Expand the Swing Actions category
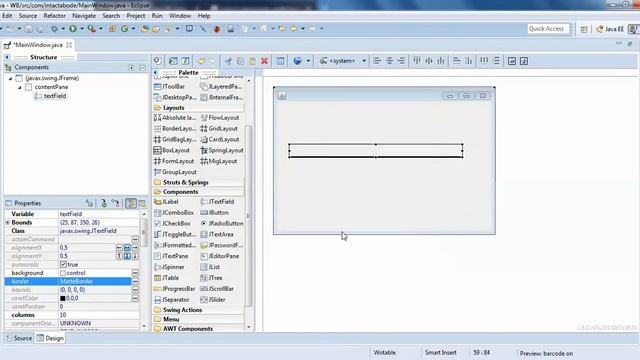Image resolution: width=640 pixels, height=360 pixels. [x=199, y=310]
